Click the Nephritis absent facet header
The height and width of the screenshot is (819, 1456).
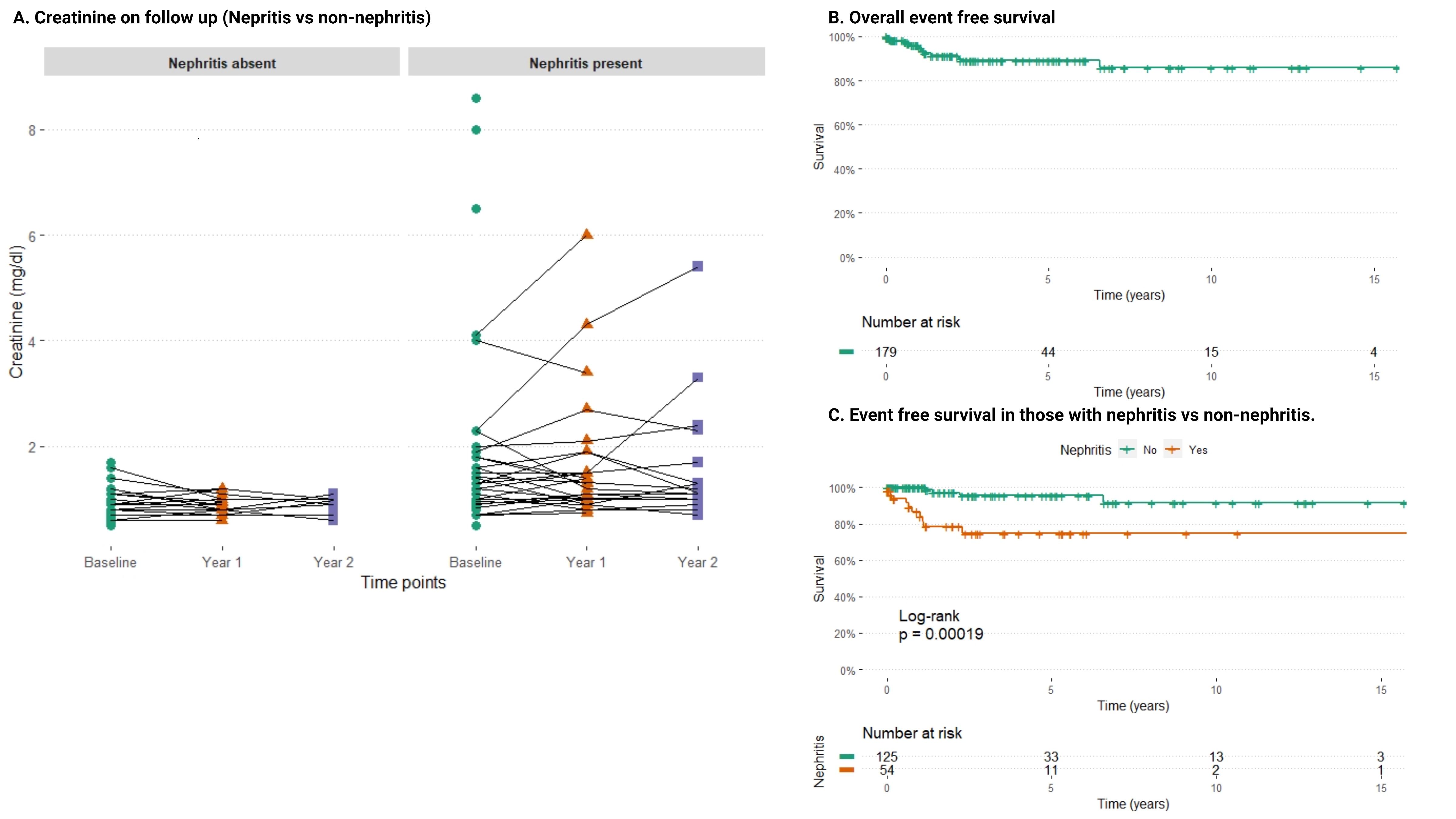(x=221, y=63)
